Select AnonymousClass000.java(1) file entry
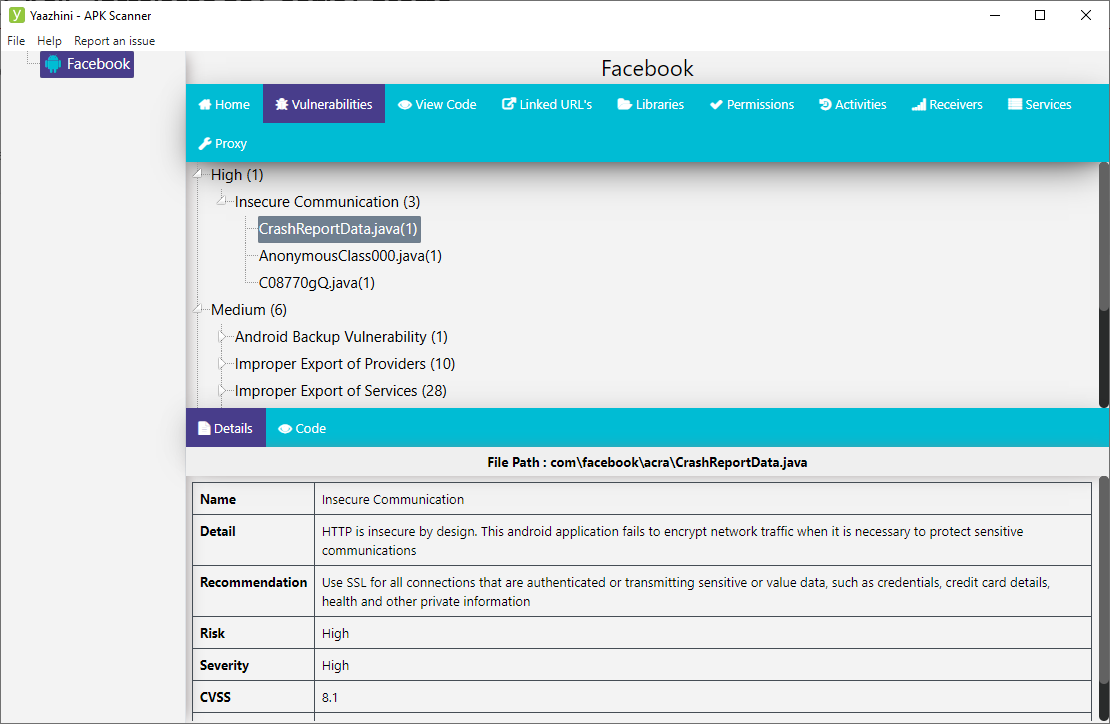Viewport: 1110px width, 724px height. (350, 256)
